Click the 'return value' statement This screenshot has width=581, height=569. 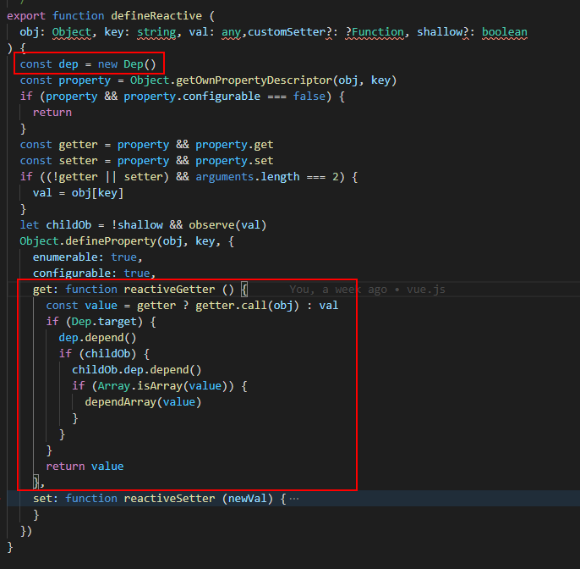tap(84, 466)
